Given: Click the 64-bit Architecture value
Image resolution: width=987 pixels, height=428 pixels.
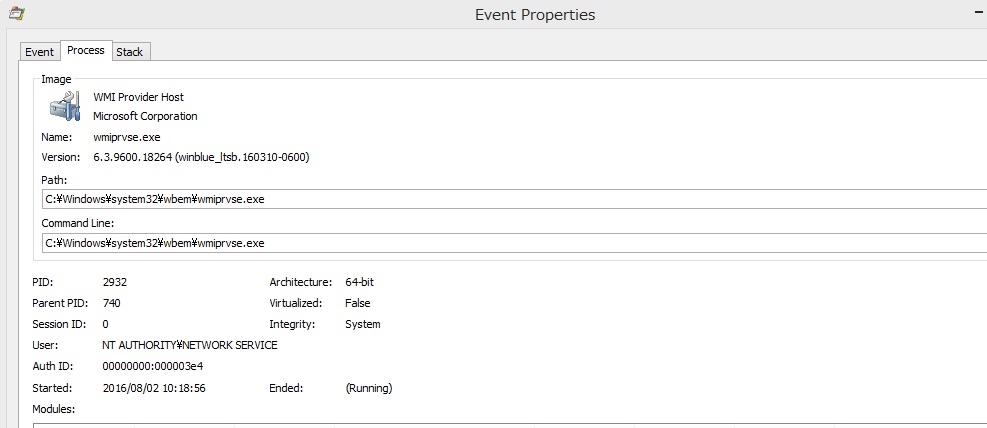Looking at the screenshot, I should point(359,282).
